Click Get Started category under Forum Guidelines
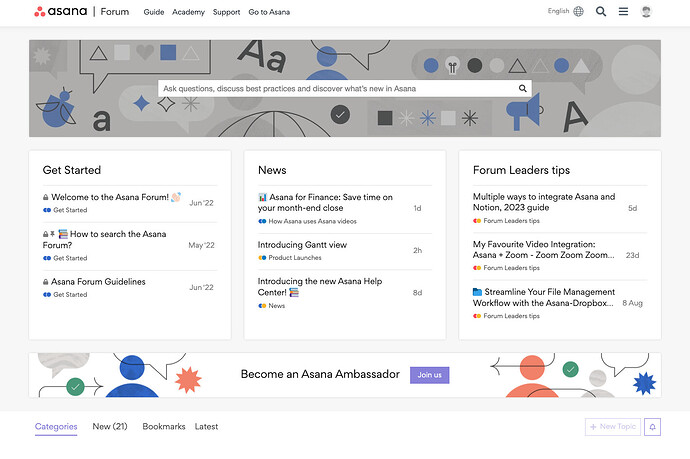Viewport: 690px width, 459px height. click(x=70, y=295)
